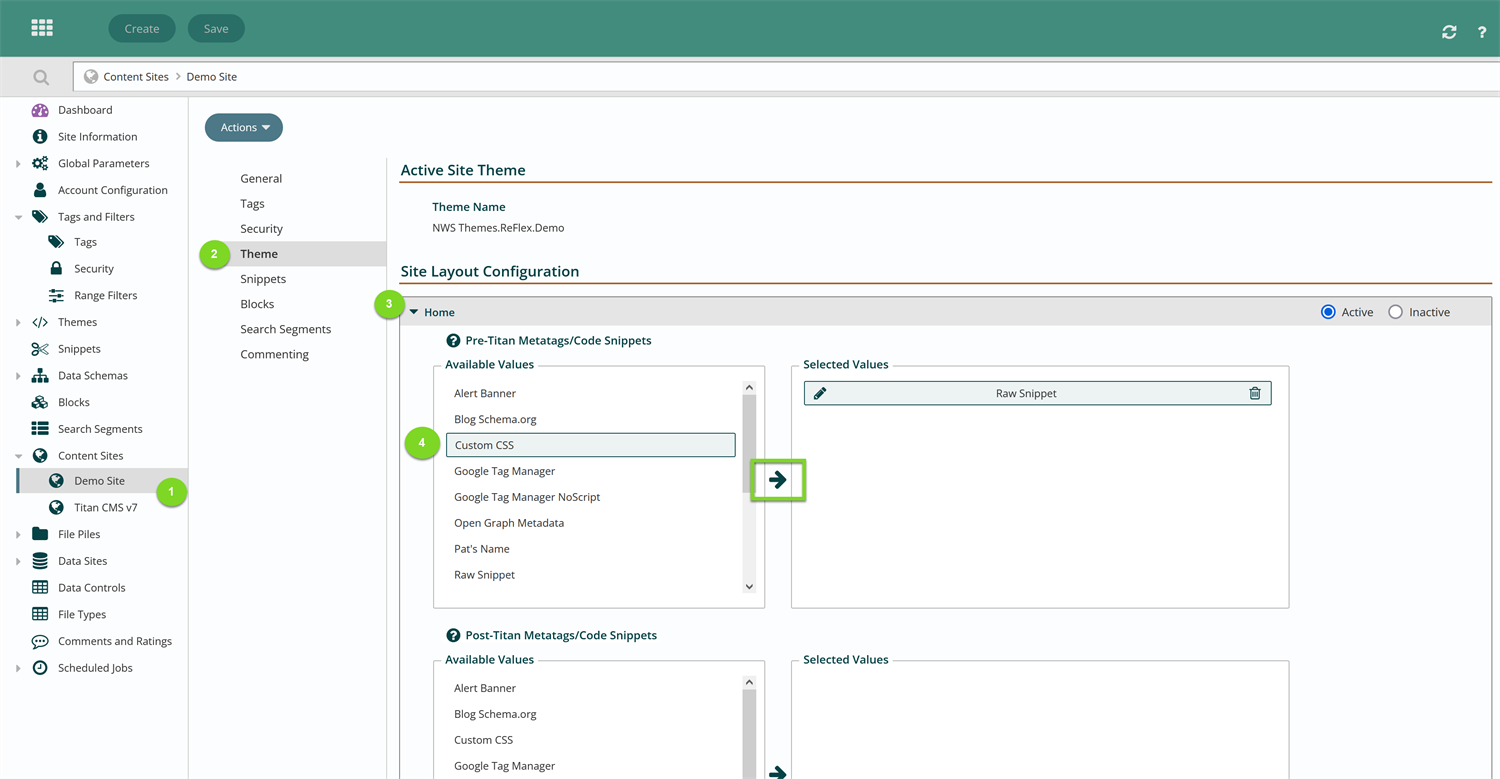This screenshot has height=779, width=1500.
Task: Expand Scheduled Jobs tree node
Action: (x=18, y=668)
